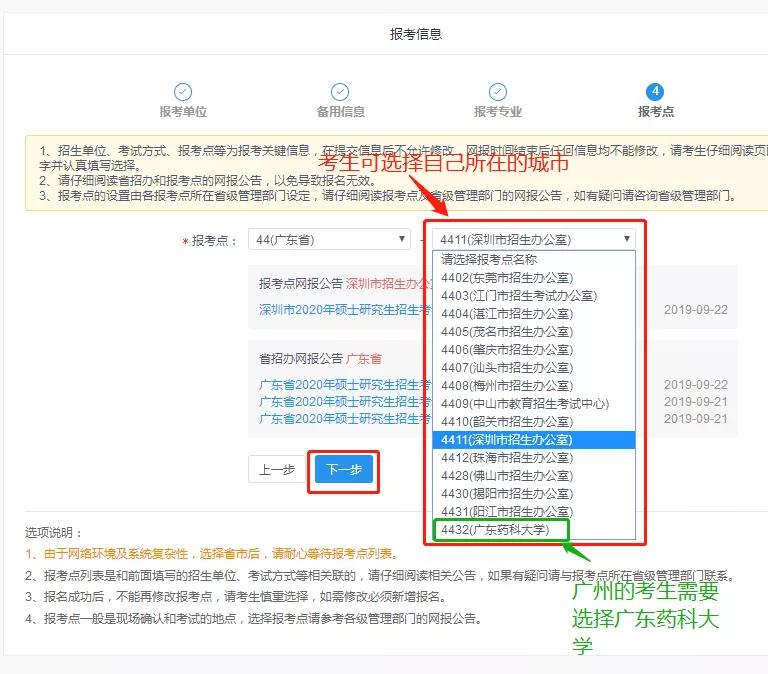Pick highlighted 4411(深圳市招生办公室) option
This screenshot has width=768, height=674.
pos(534,440)
